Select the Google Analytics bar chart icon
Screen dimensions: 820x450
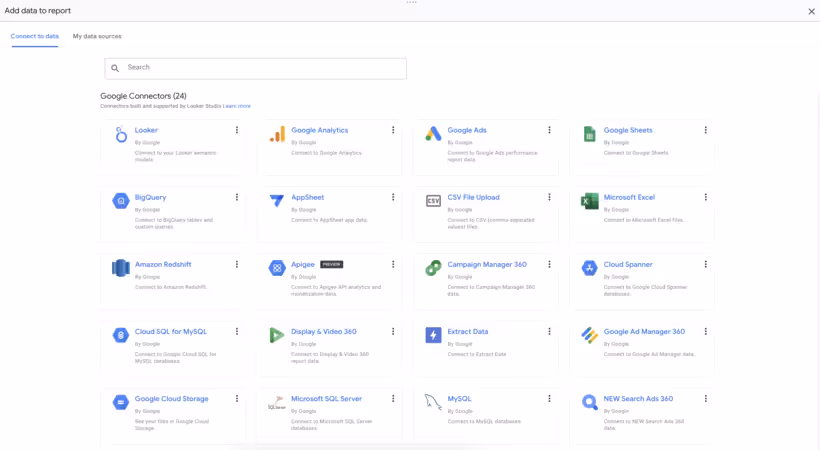(x=277, y=134)
